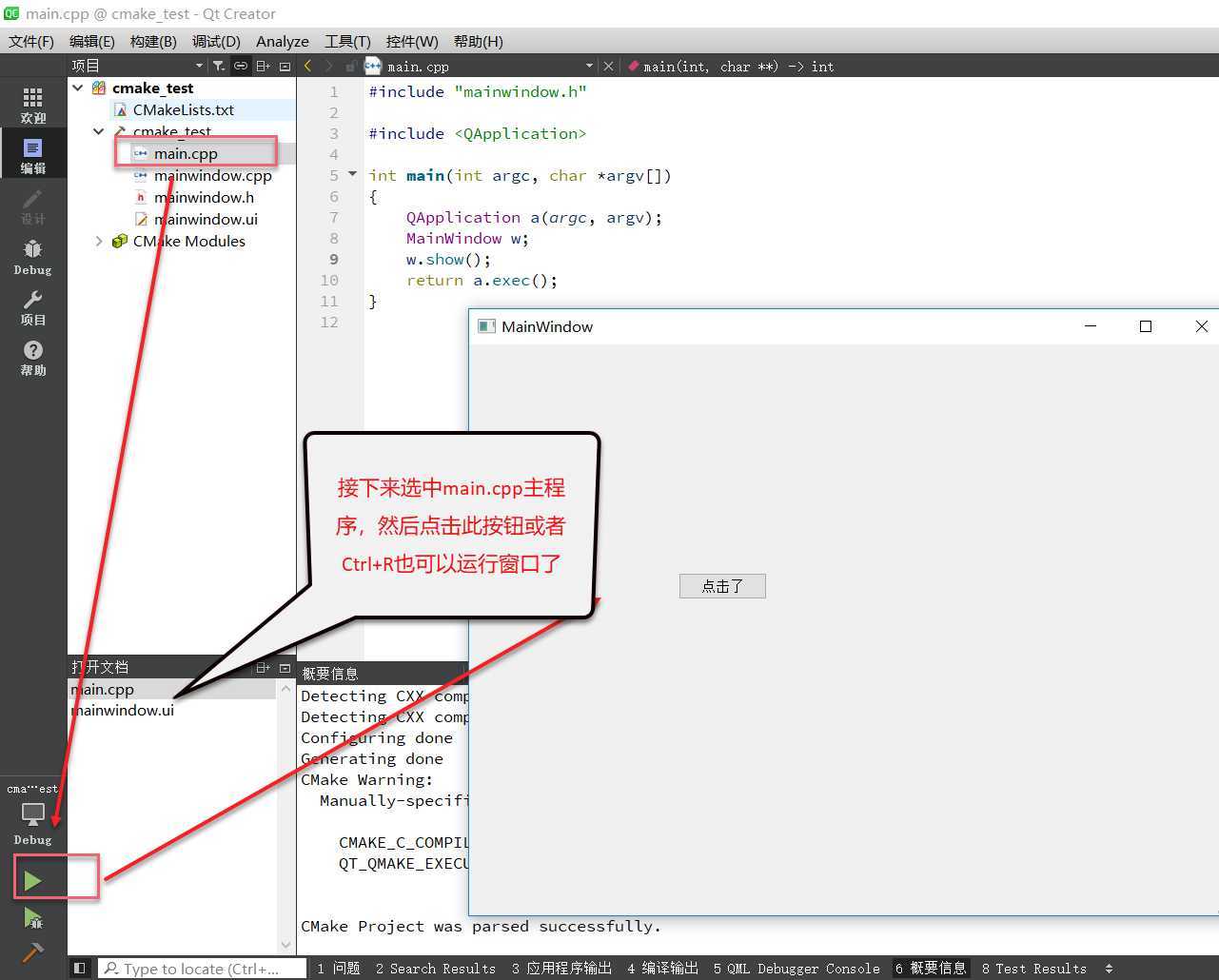Minimize the MainWindow application window
1219x980 pixels.
tap(1091, 326)
